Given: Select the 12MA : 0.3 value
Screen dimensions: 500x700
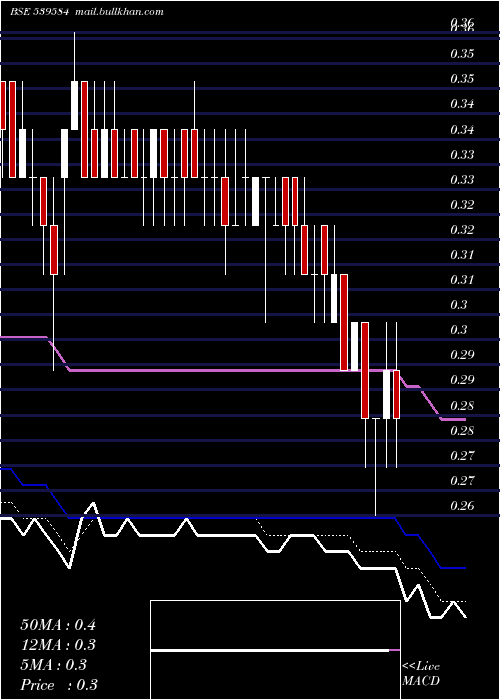Looking at the screenshot, I should [x=58, y=645].
